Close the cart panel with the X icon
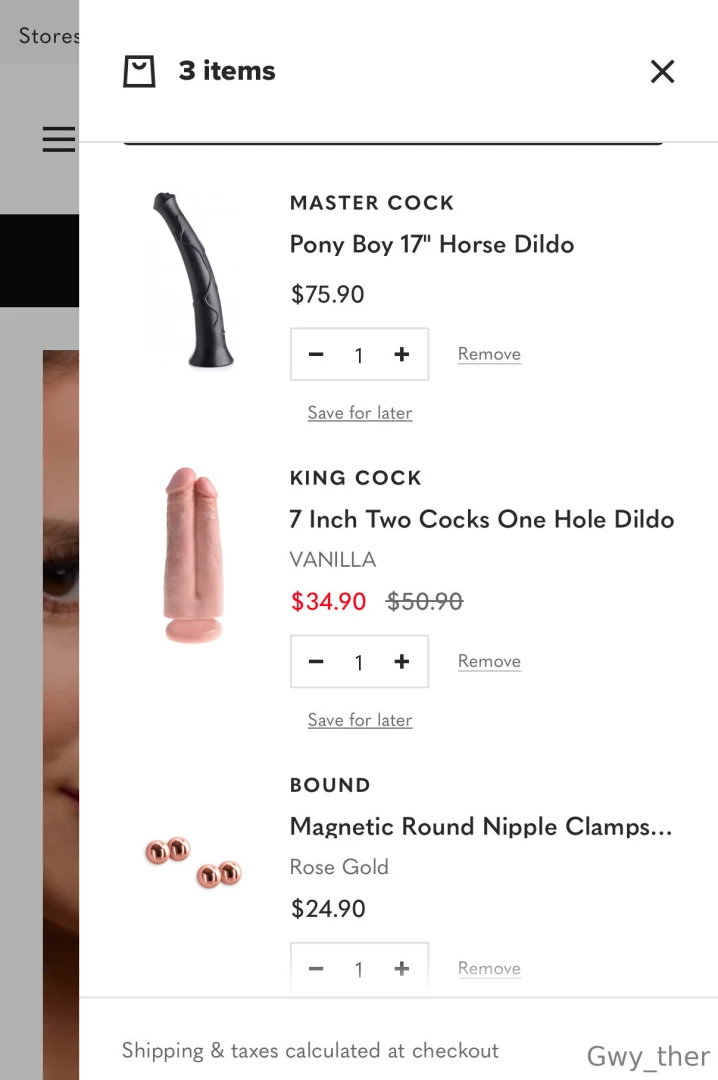Image resolution: width=718 pixels, height=1080 pixels. click(x=662, y=71)
